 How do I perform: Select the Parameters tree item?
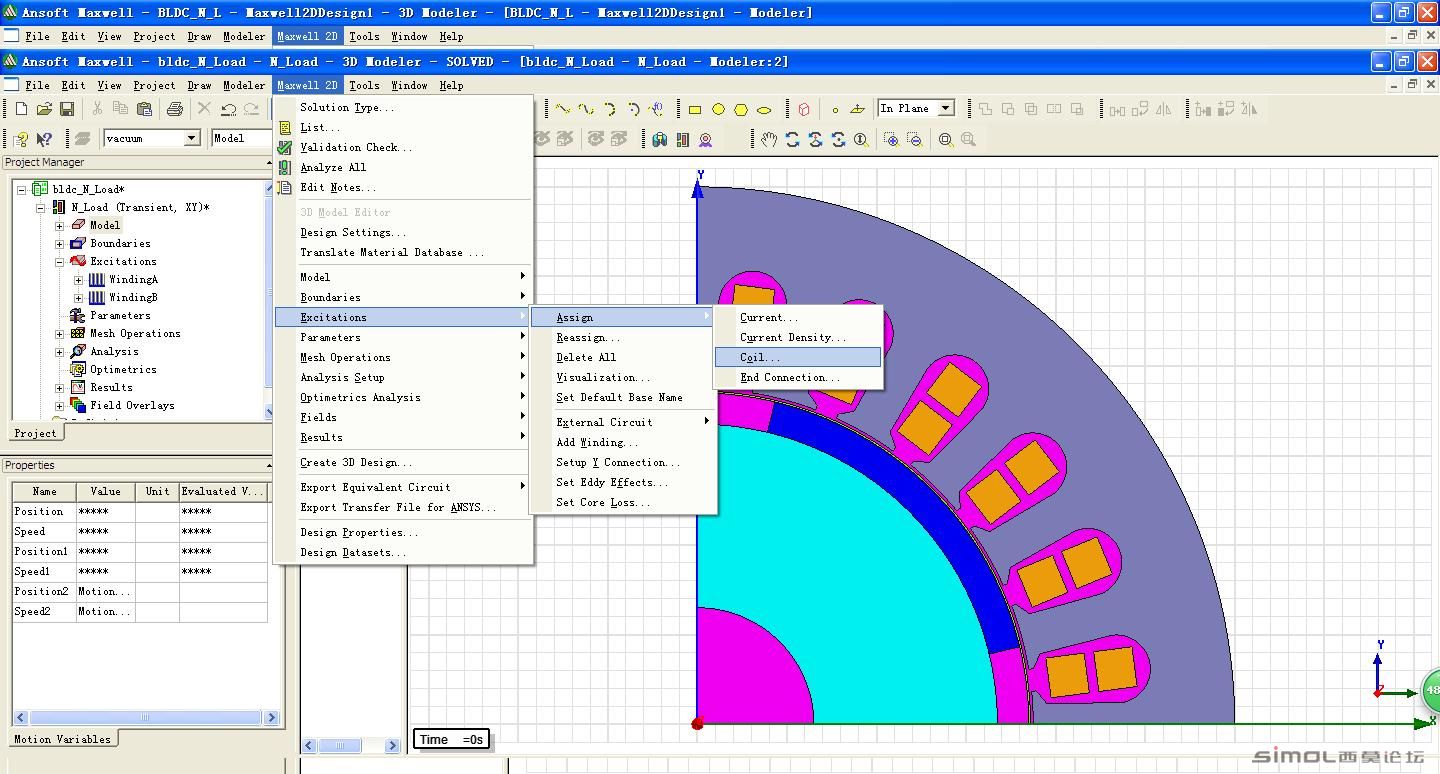pyautogui.click(x=120, y=315)
